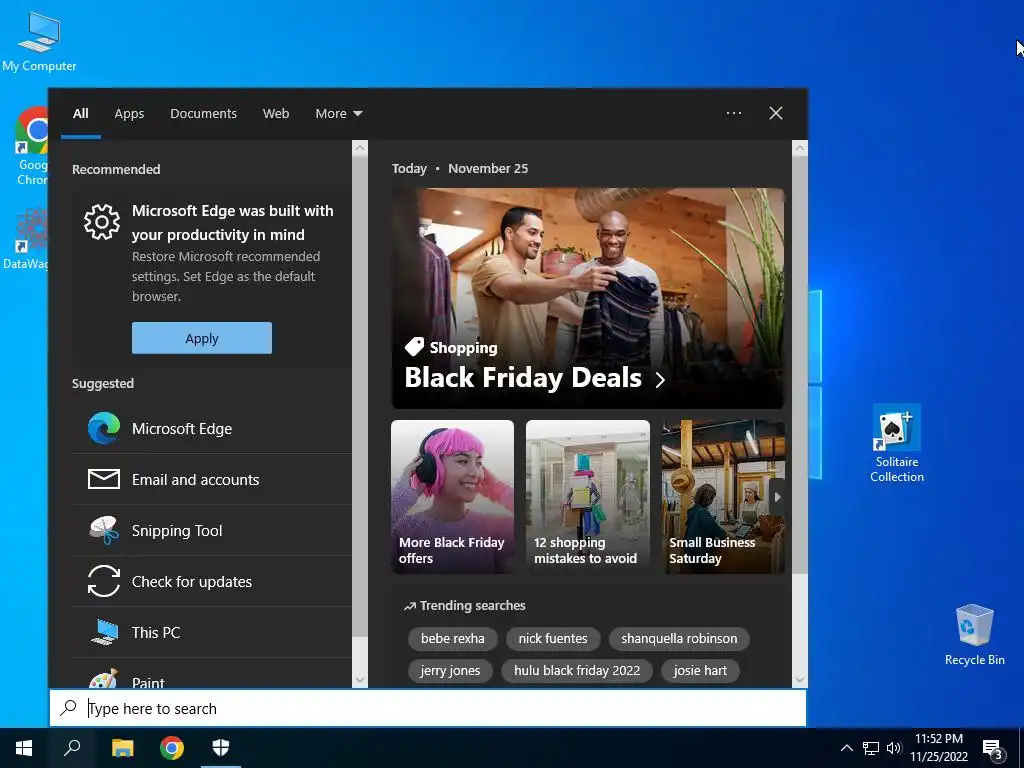1024x768 pixels.
Task: Click right panel scrollbar down arrow
Action: coord(800,680)
